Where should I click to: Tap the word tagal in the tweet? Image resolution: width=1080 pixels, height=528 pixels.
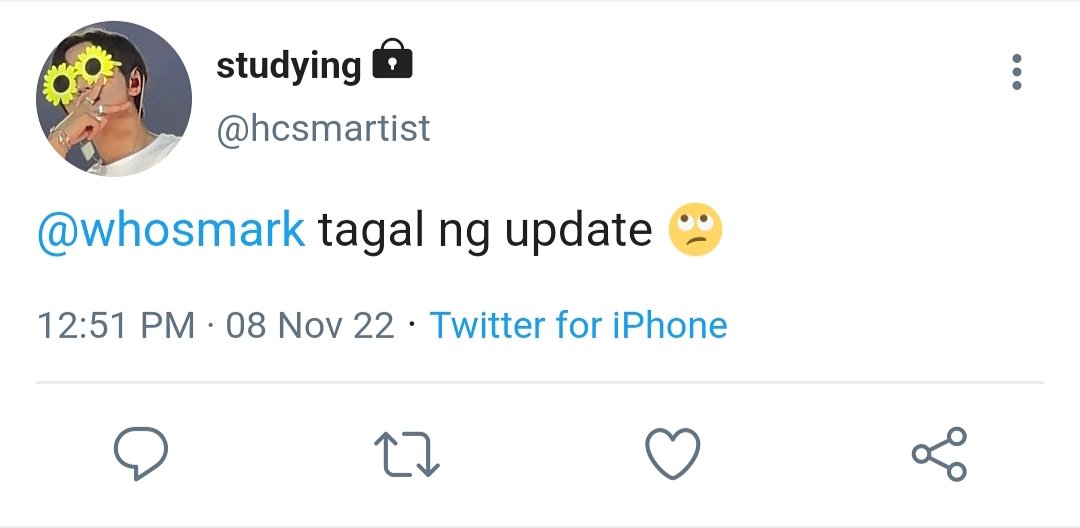point(371,231)
